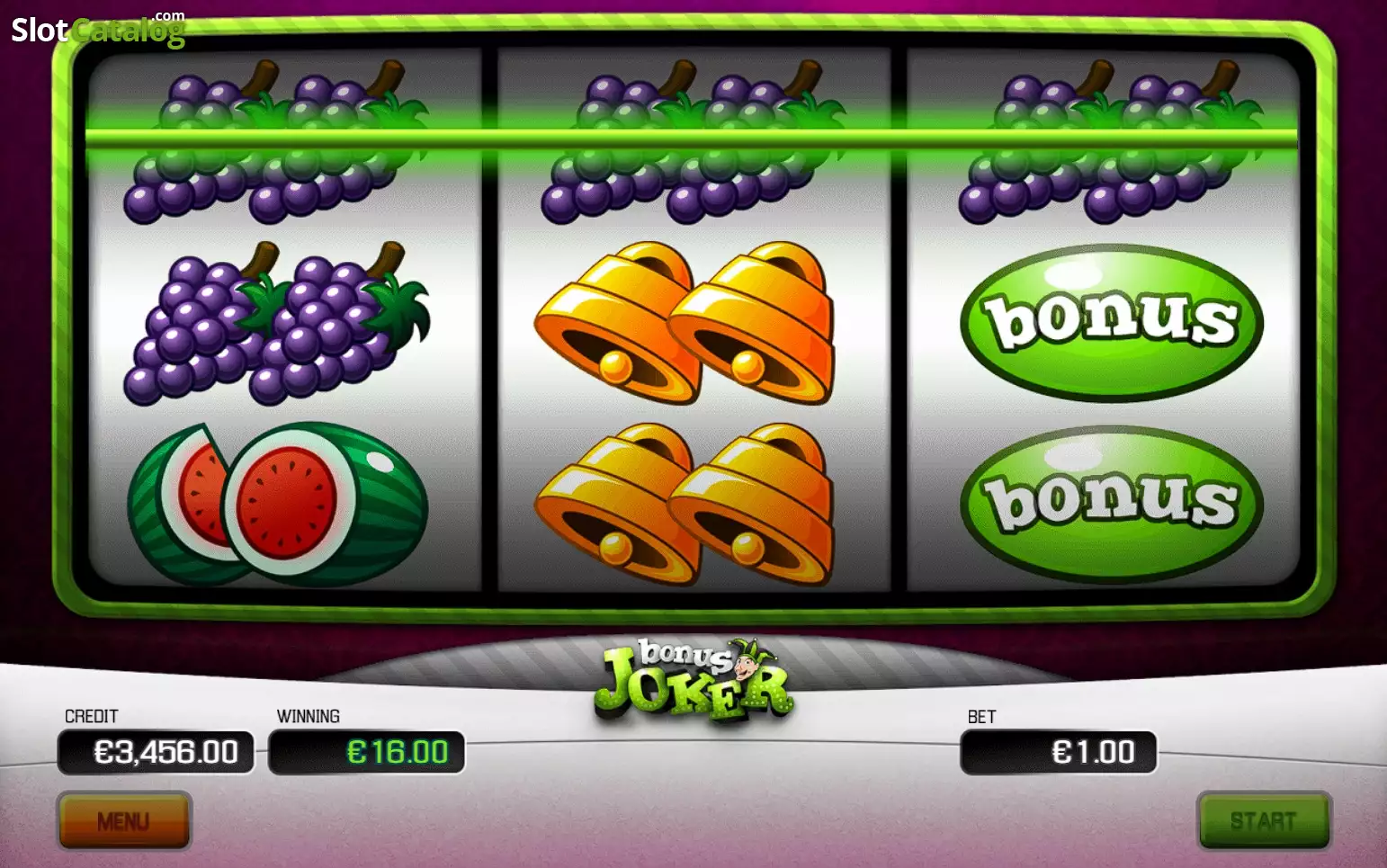This screenshot has width=1387, height=868.
Task: Click the BET label text
Action: [981, 717]
